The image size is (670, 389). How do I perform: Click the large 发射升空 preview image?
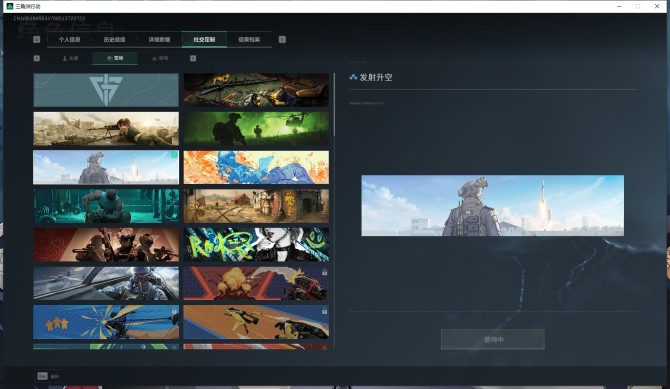coord(492,205)
